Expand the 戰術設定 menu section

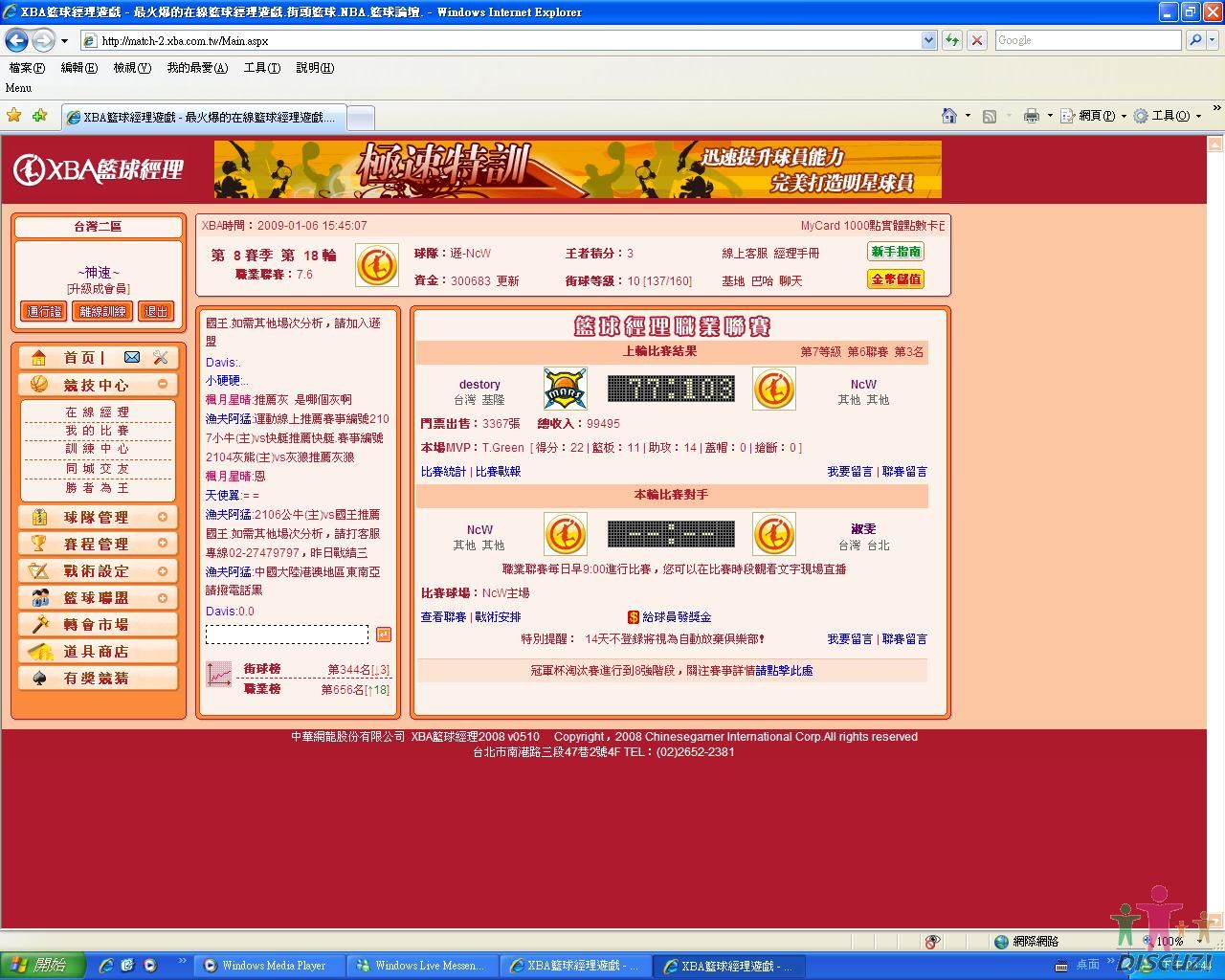pos(163,570)
